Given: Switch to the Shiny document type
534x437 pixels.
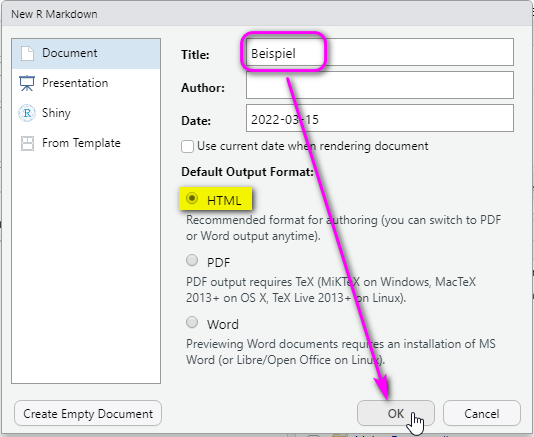Looking at the screenshot, I should [86, 113].
